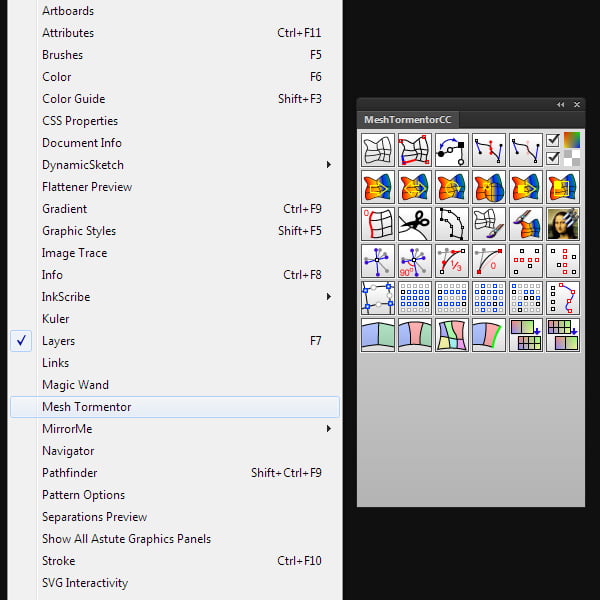
Task: Click mesh patch with blue corner nodes icon
Action: point(378,298)
